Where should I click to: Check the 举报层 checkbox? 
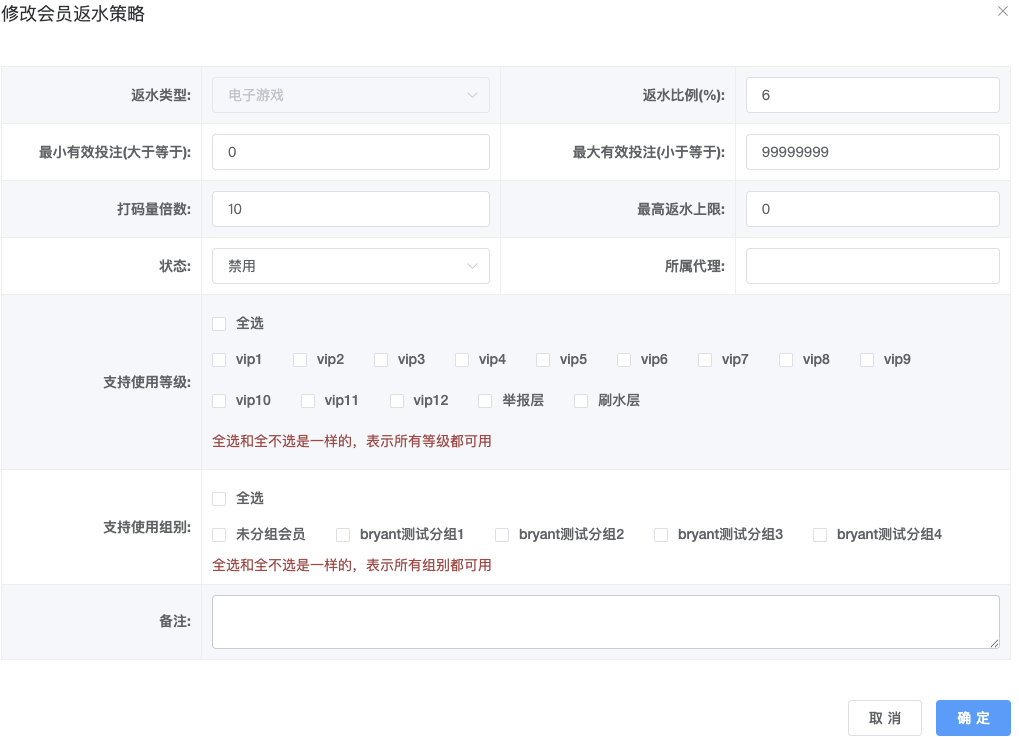click(485, 401)
